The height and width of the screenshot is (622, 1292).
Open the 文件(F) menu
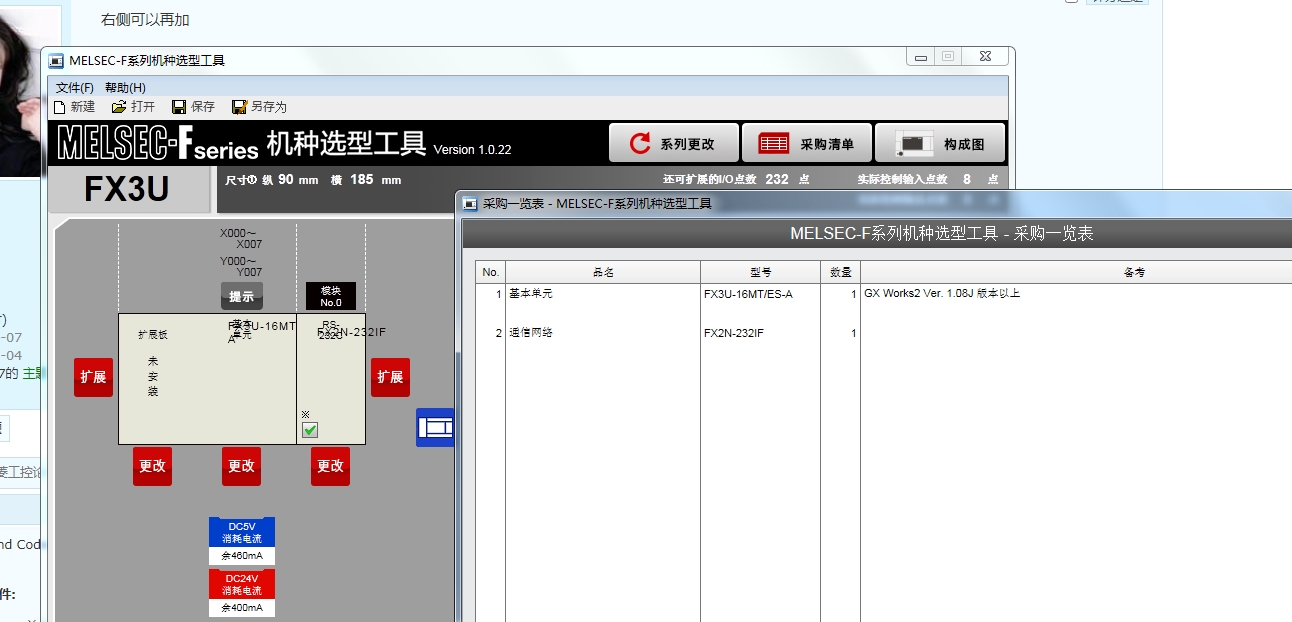(75, 88)
